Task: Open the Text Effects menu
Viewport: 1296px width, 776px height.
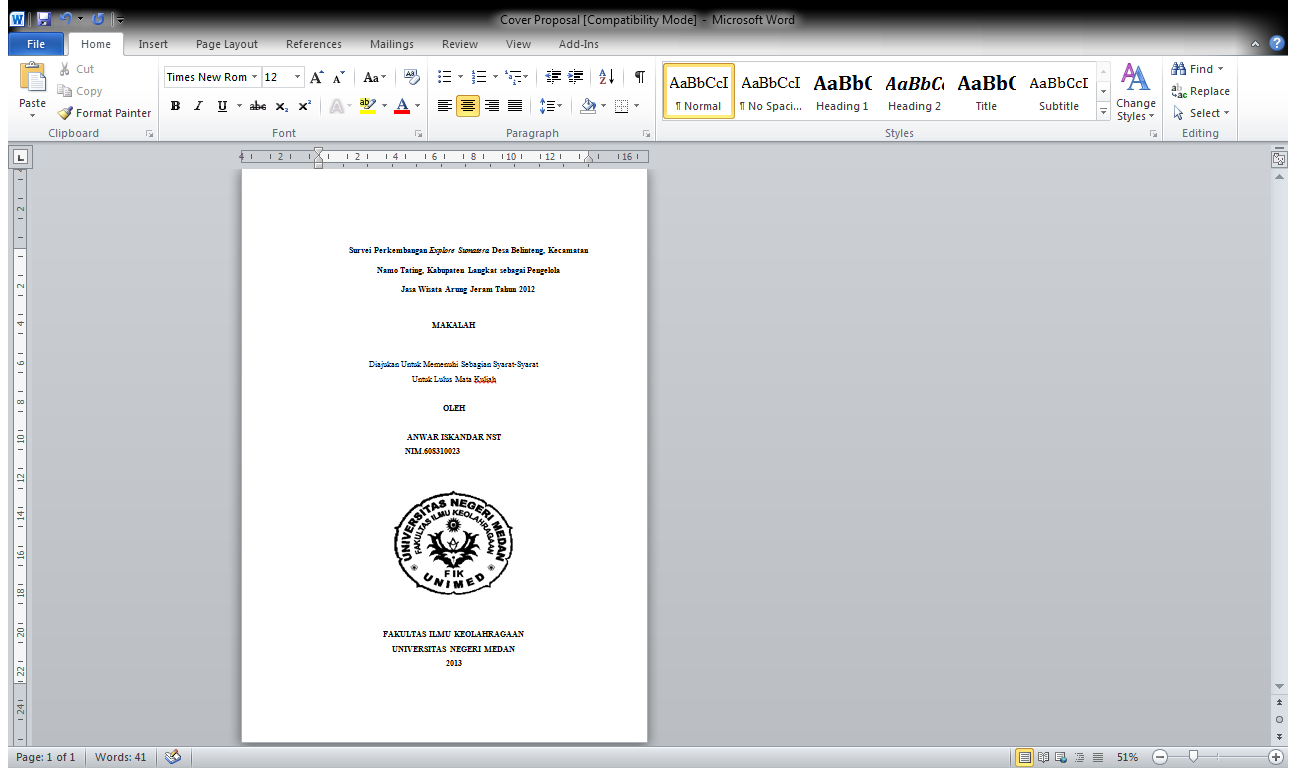Action: [339, 106]
